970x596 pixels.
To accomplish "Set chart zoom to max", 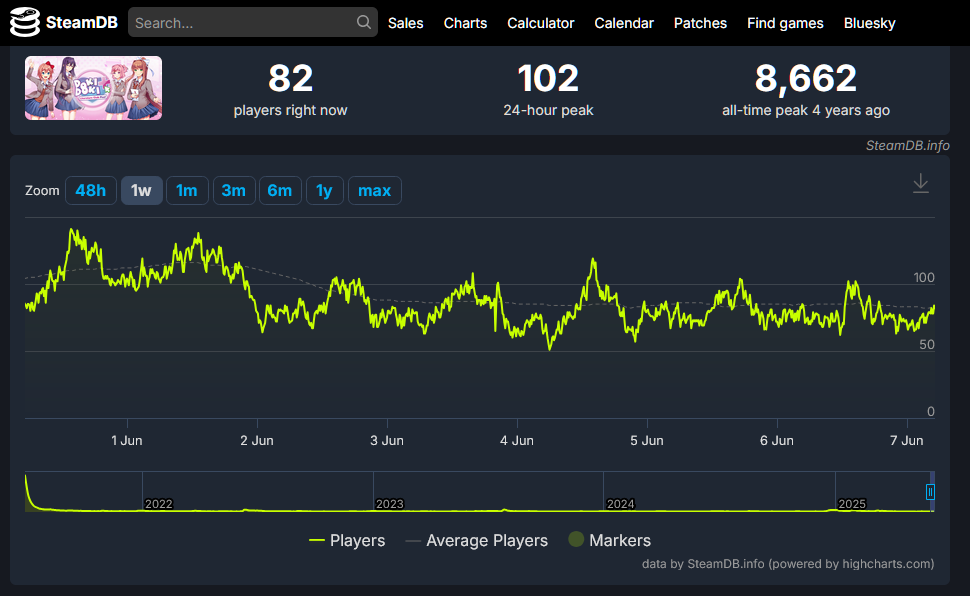I will click(375, 191).
